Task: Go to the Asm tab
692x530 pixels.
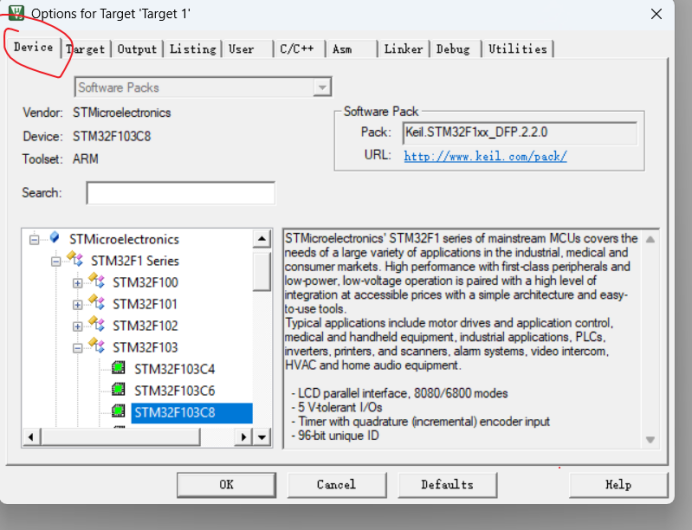Action: click(x=342, y=49)
